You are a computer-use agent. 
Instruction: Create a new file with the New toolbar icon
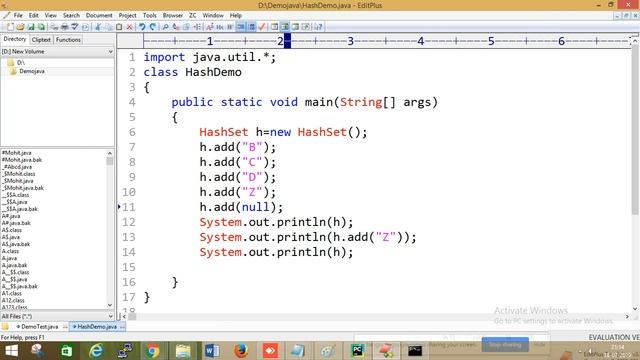coord(10,27)
